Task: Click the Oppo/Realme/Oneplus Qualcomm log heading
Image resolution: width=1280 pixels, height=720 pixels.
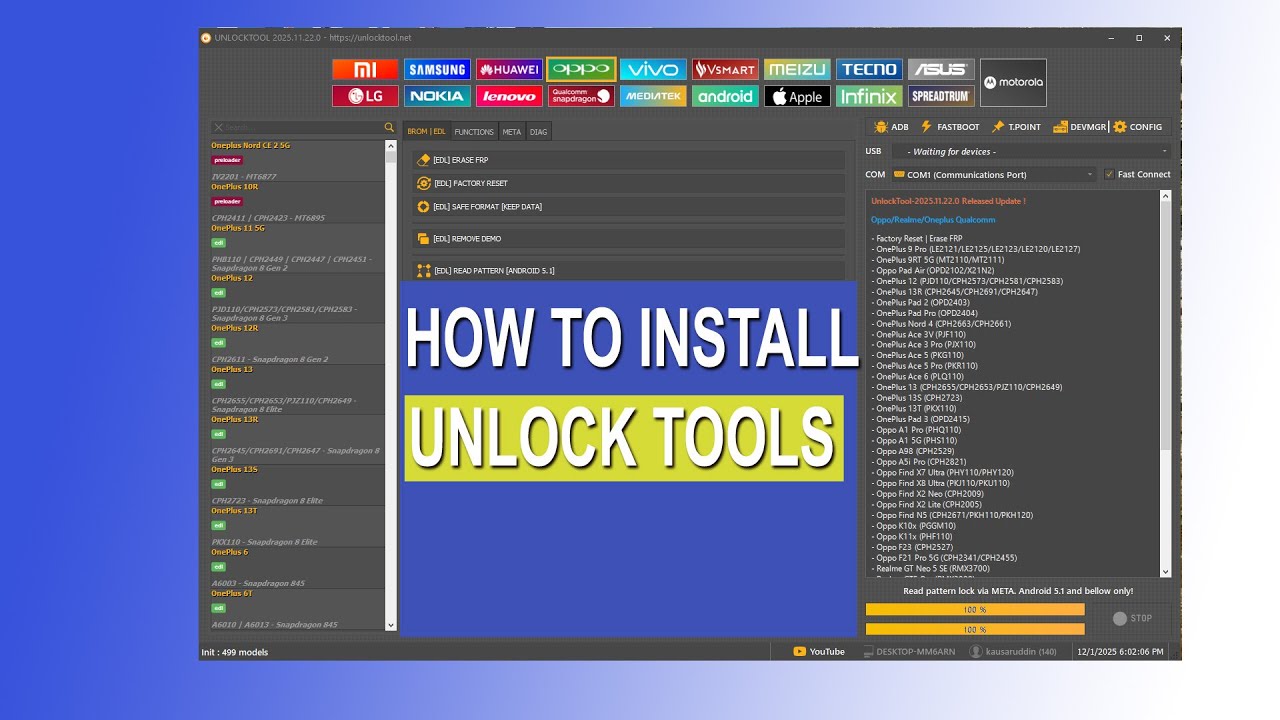Action: click(933, 219)
